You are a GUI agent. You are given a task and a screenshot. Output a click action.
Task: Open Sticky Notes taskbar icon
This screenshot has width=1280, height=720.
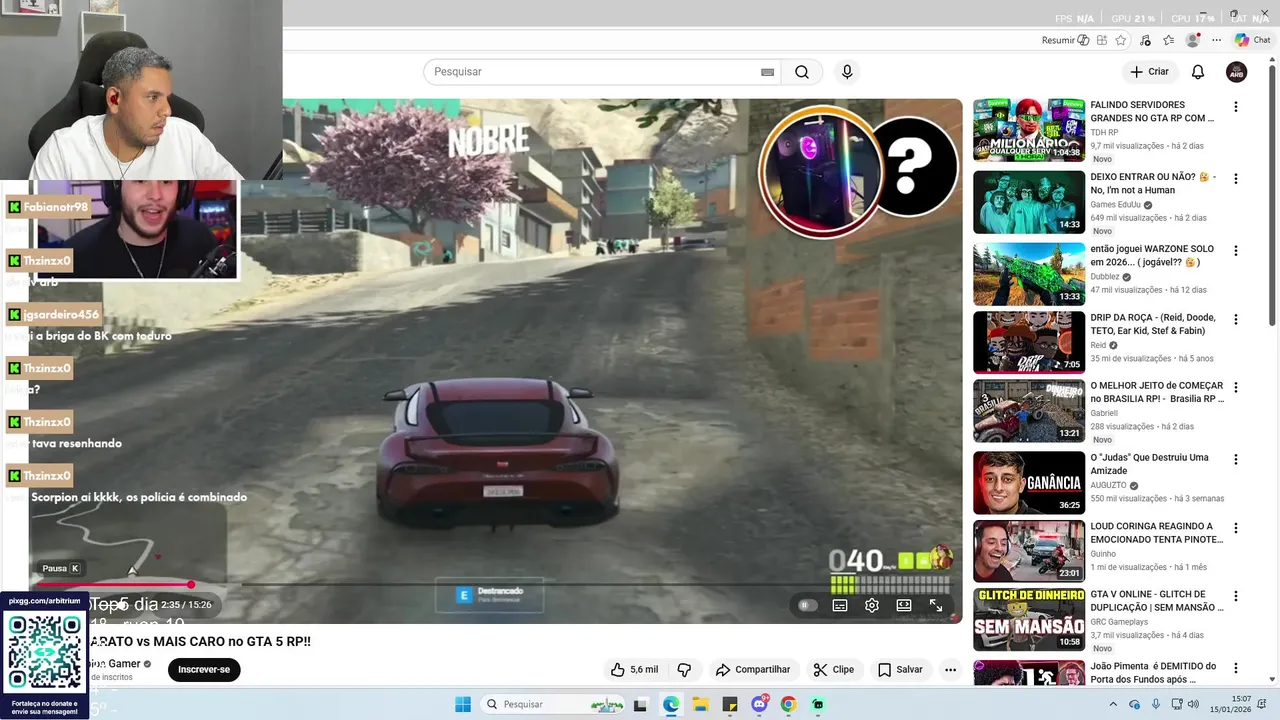pyautogui.click(x=730, y=704)
